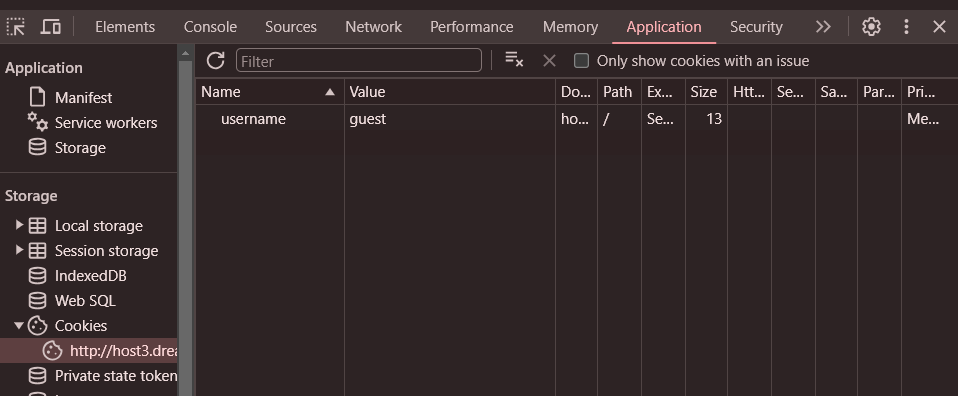Sort by the Path column header
The image size is (958, 396).
point(620,92)
